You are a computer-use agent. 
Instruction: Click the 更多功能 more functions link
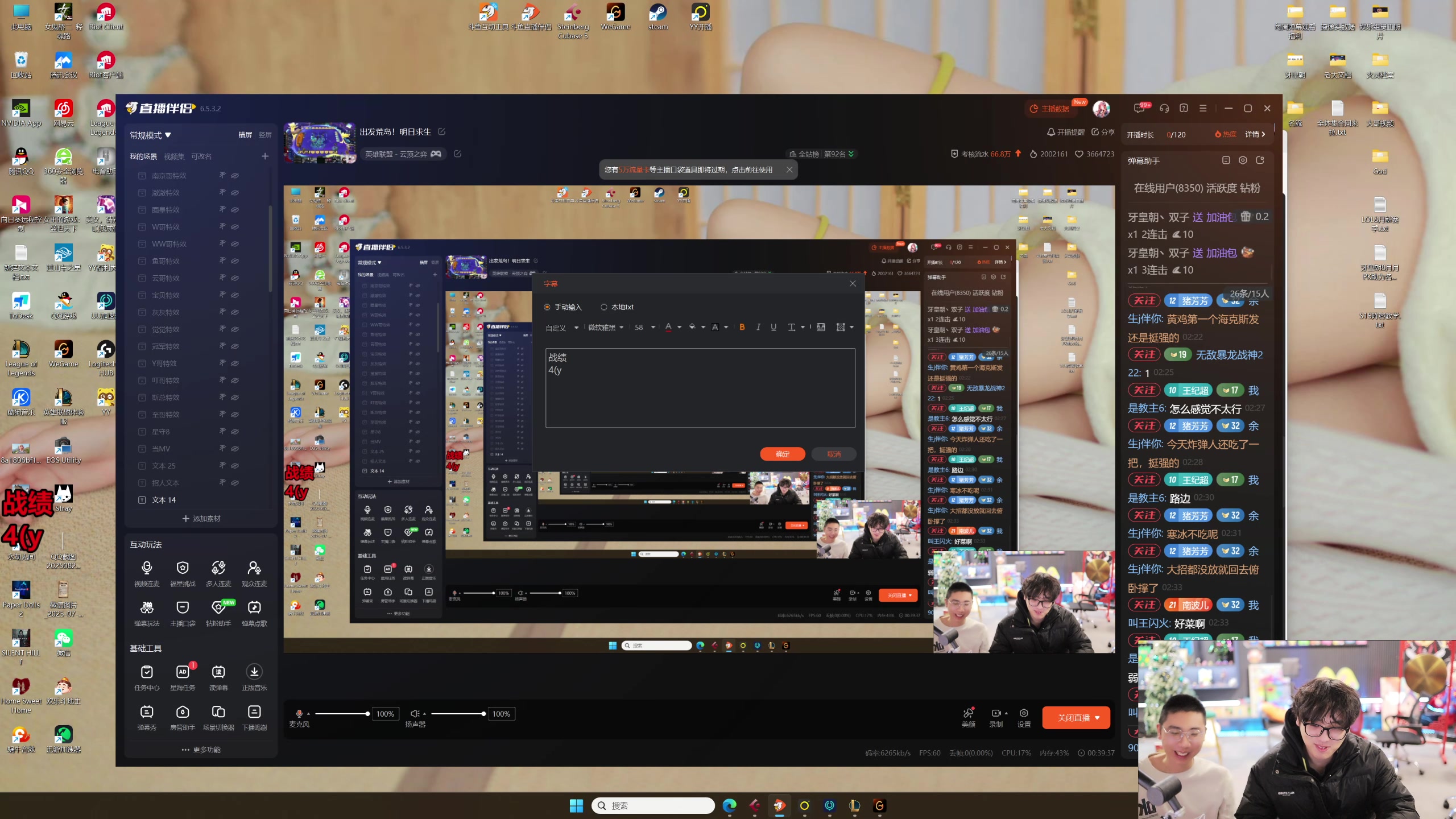click(x=201, y=750)
